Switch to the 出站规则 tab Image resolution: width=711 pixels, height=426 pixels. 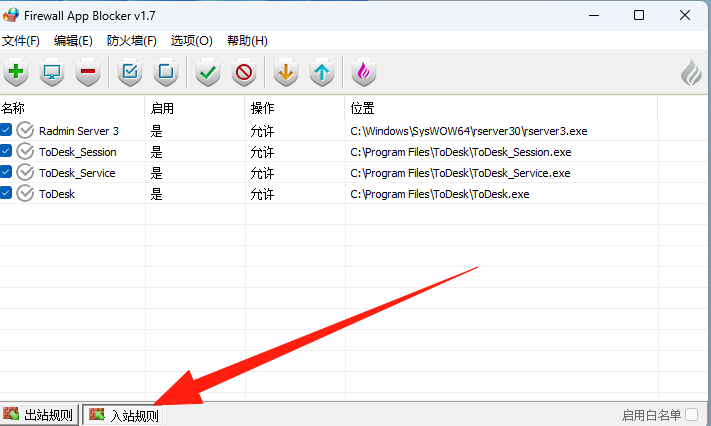coord(39,415)
